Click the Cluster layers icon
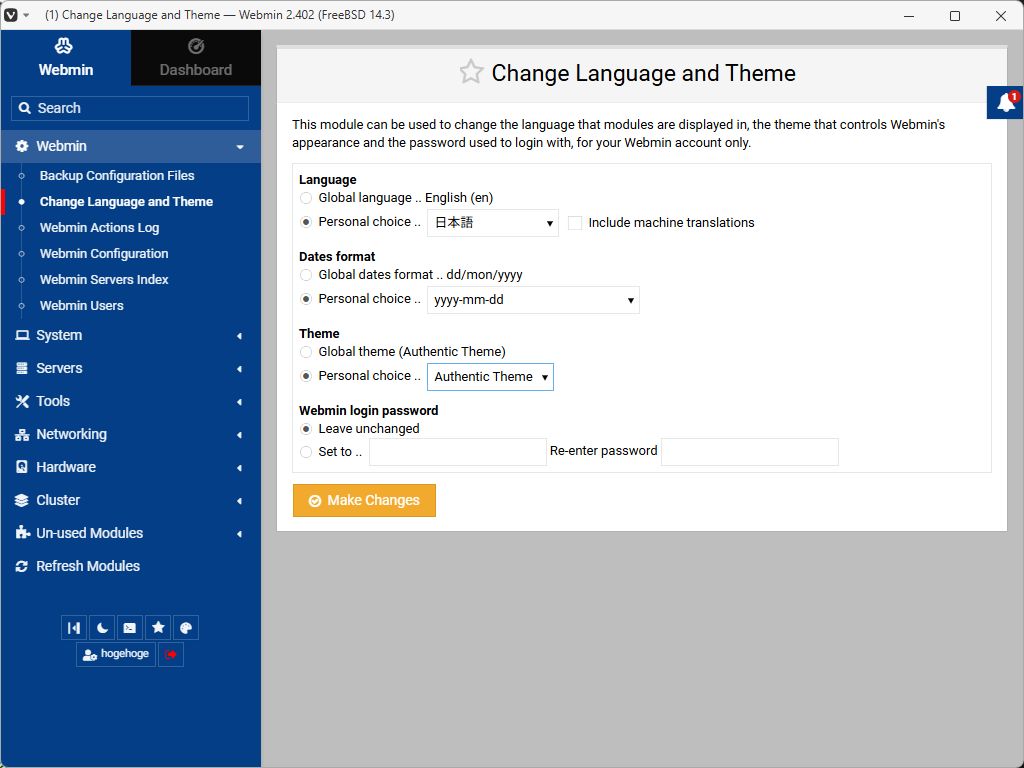 (22, 500)
